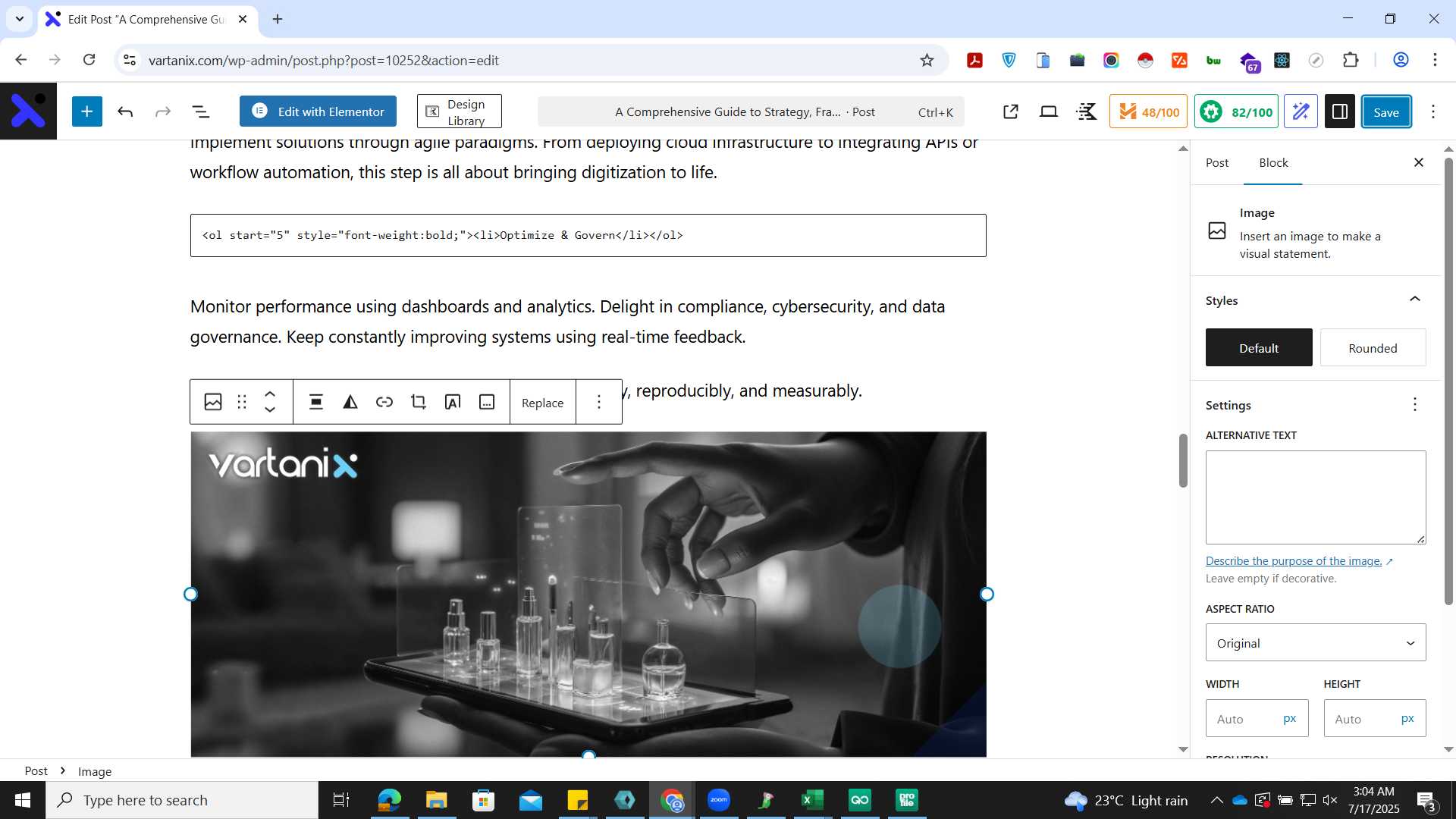This screenshot has width=1456, height=819.
Task: Change the height unit px selector
Action: [x=1407, y=718]
